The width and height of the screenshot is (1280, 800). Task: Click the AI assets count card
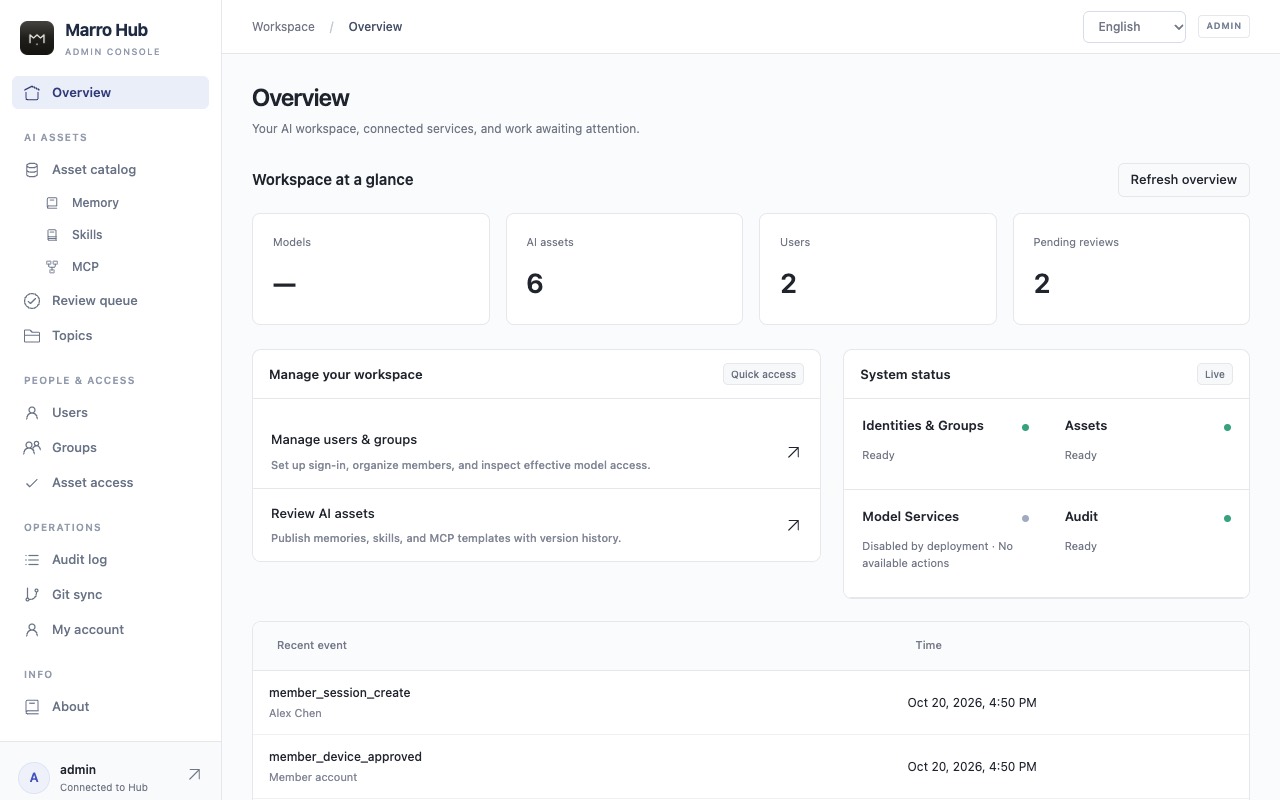tap(624, 269)
